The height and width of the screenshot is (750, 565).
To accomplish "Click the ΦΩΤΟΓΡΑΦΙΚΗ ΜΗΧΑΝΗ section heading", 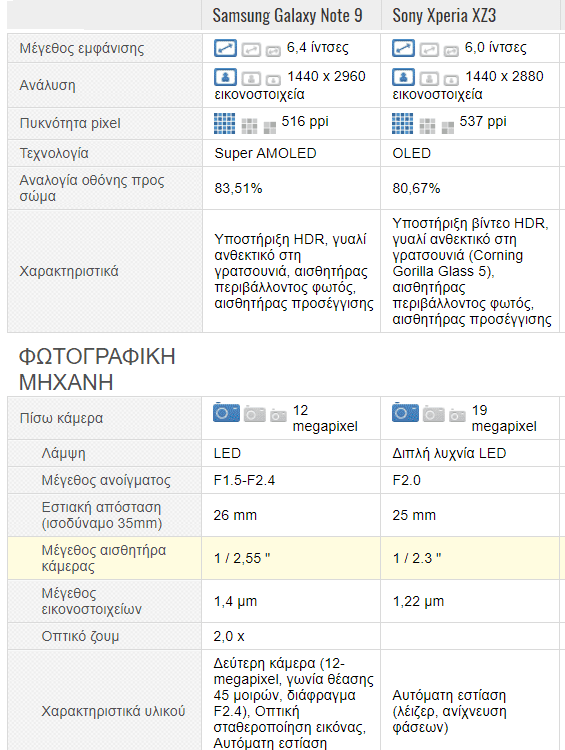I will click(97, 369).
